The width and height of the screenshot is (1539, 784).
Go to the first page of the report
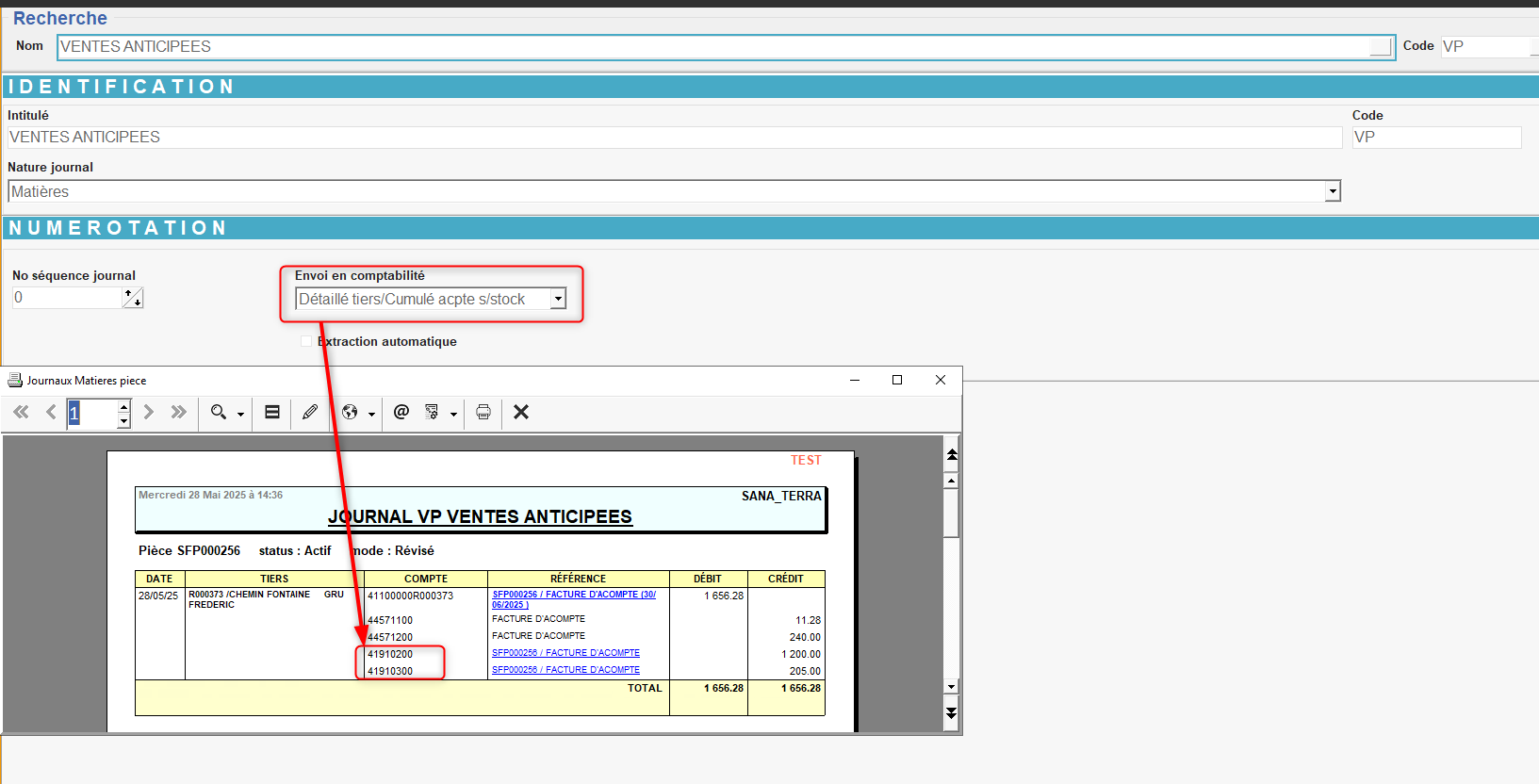21,412
